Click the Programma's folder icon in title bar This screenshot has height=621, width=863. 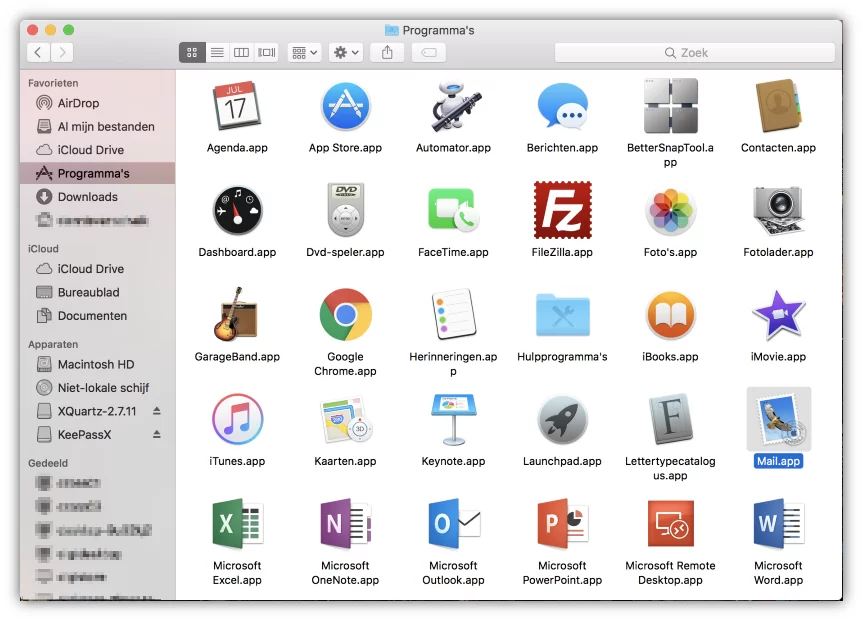click(x=391, y=30)
